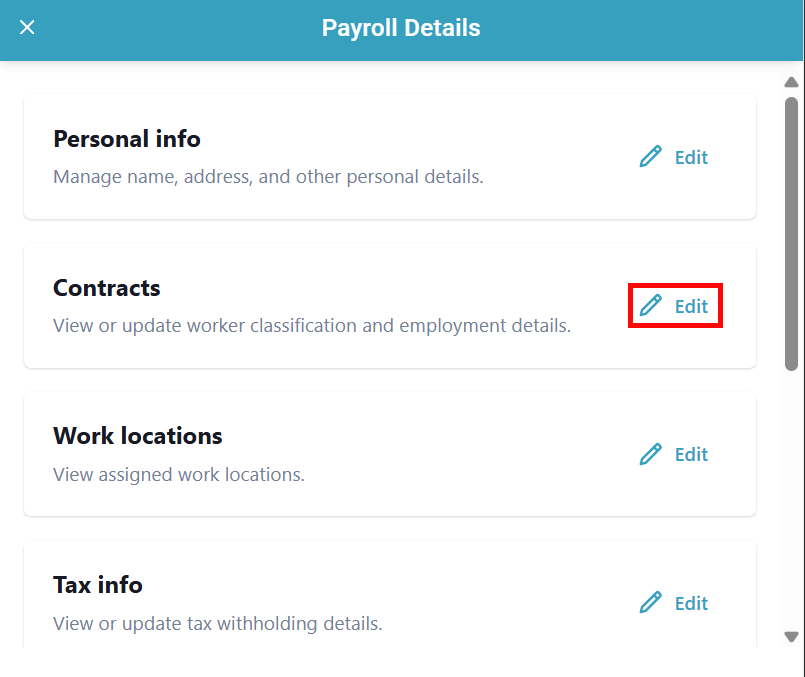
Task: Click the pencil icon for Tax info
Action: [651, 603]
